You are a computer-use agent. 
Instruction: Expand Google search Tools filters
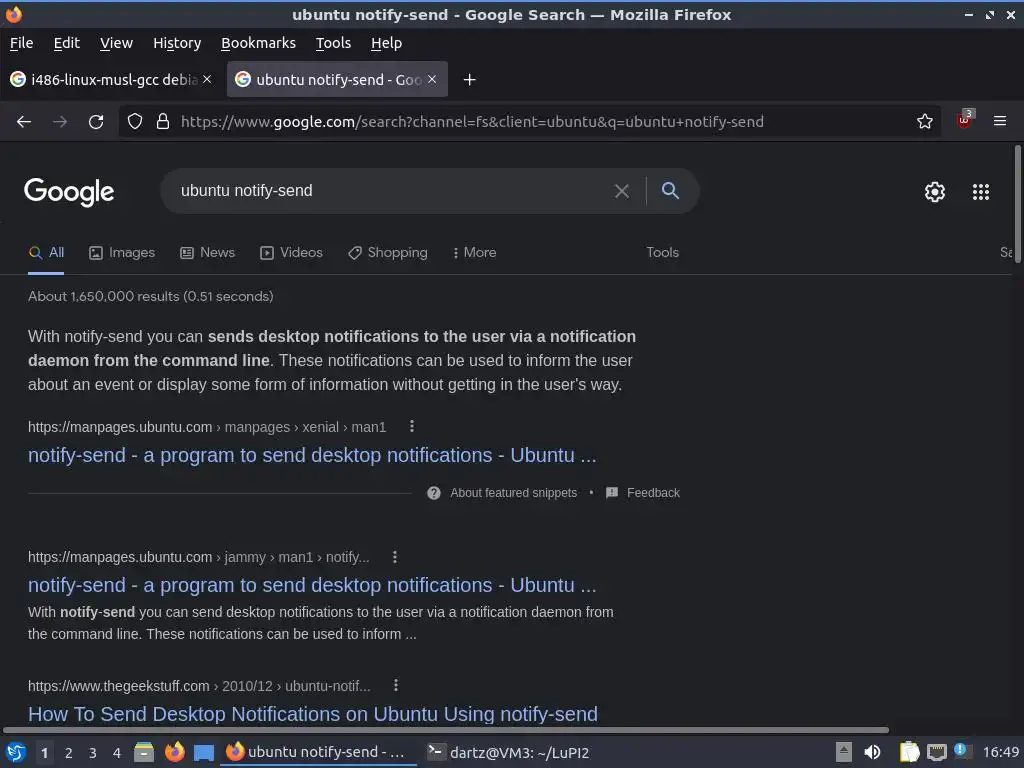coord(662,253)
